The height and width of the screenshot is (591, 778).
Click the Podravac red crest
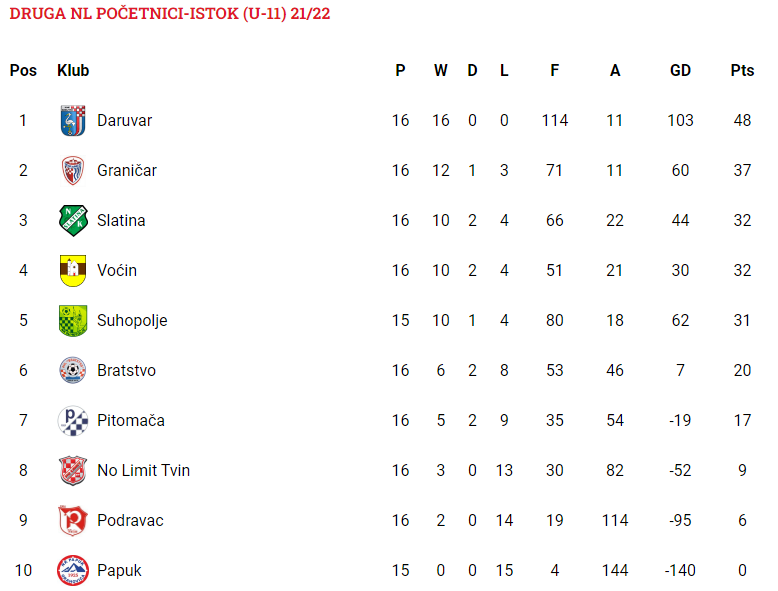point(73,521)
